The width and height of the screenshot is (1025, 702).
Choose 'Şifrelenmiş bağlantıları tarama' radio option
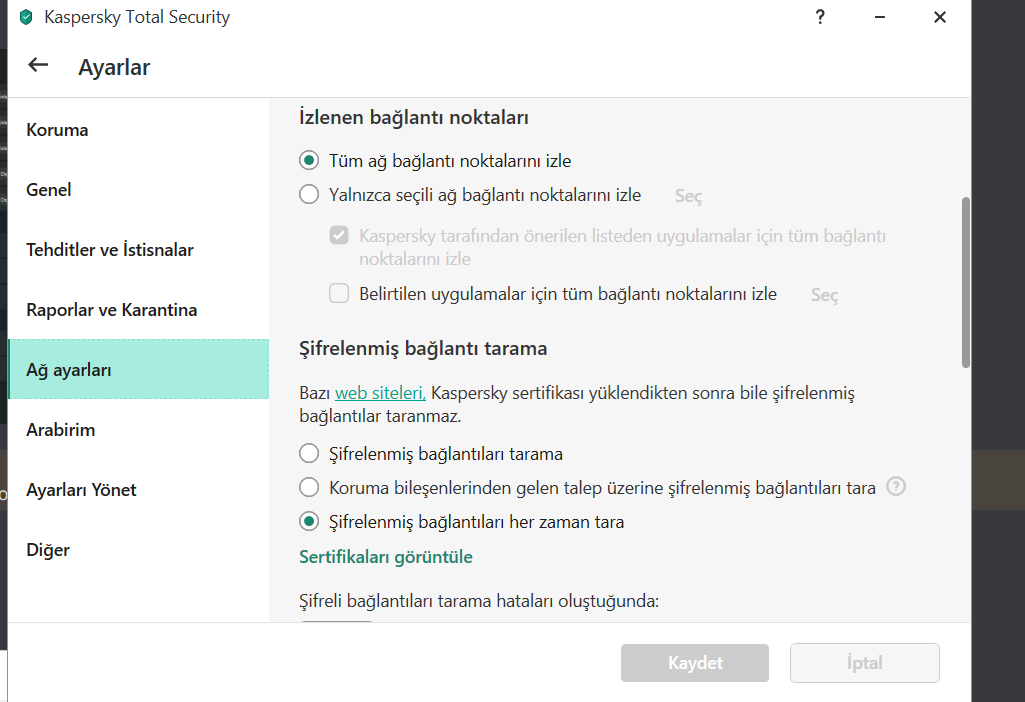coord(309,453)
